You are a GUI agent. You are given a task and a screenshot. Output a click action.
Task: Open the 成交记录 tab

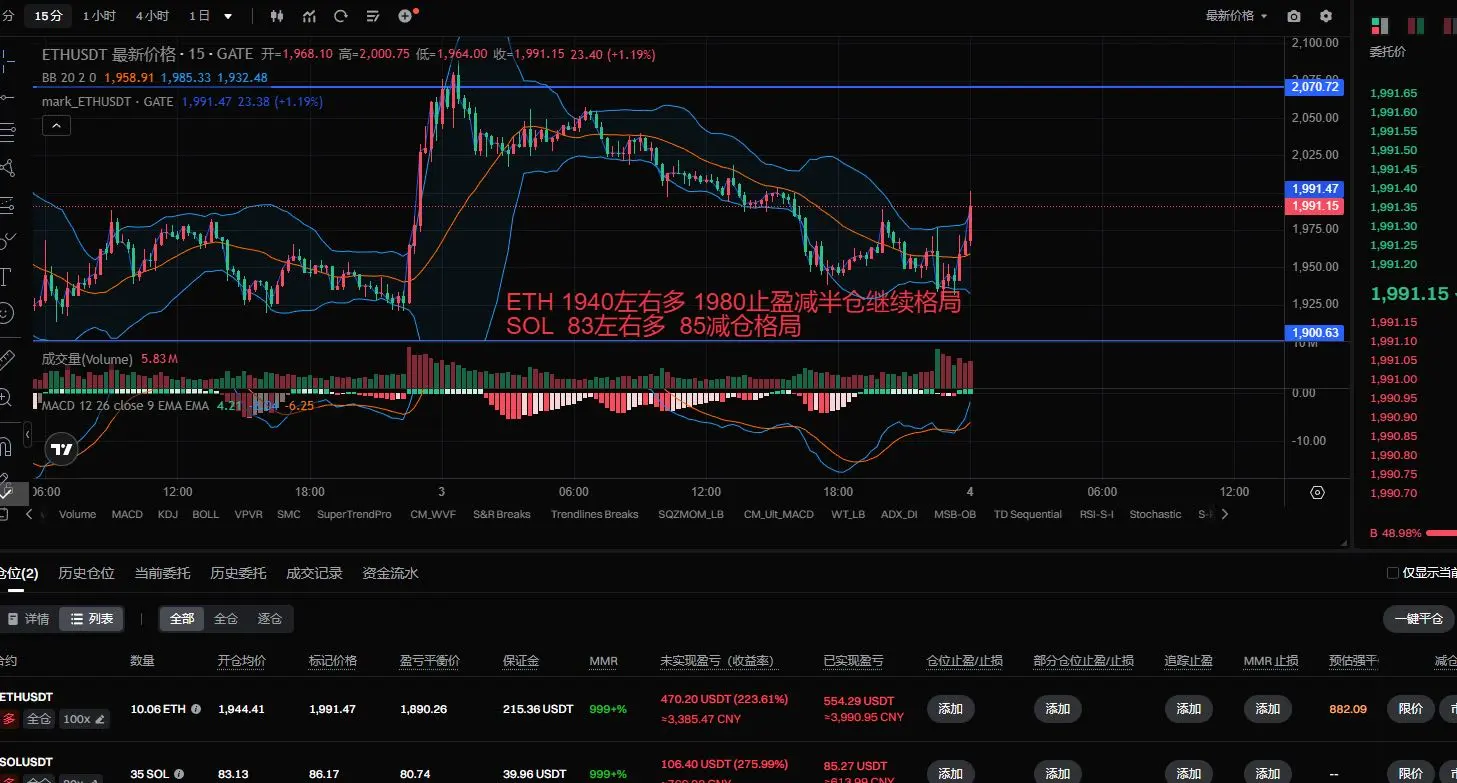(314, 573)
